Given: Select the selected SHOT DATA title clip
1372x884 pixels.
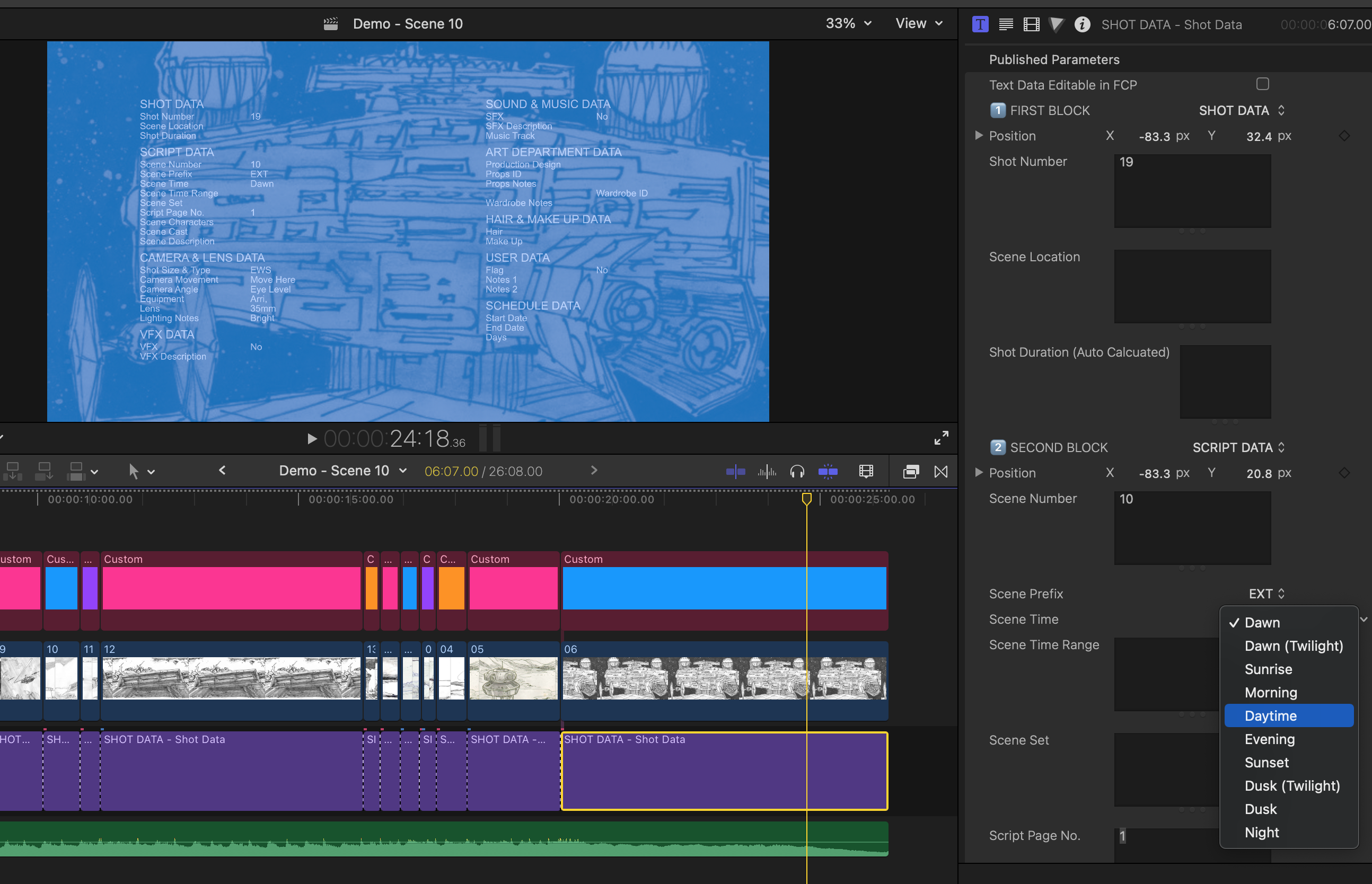Looking at the screenshot, I should click(x=725, y=771).
